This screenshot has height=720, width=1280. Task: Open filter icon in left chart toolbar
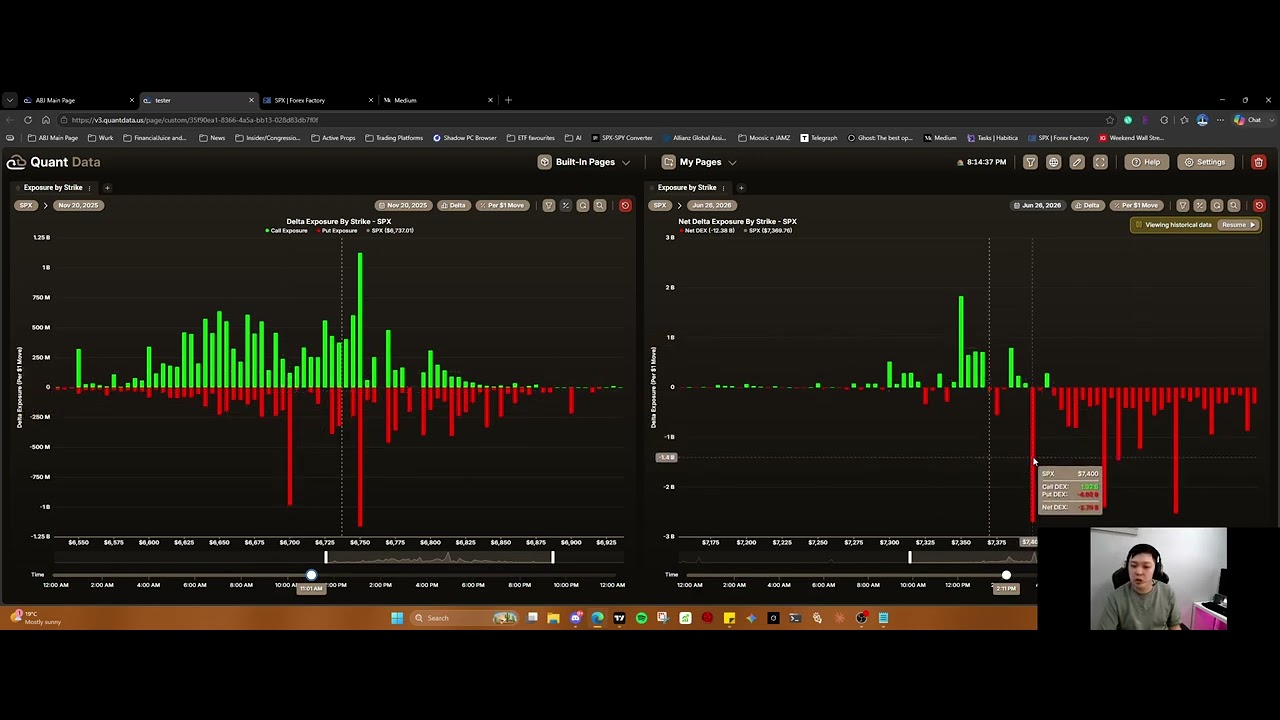548,205
